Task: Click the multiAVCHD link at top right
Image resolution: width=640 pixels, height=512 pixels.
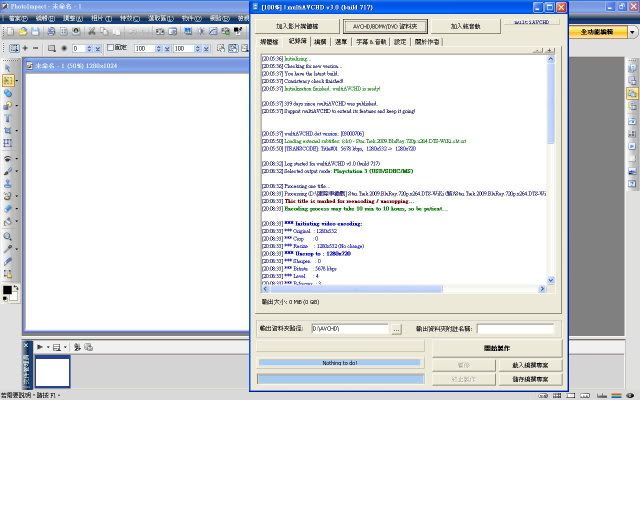Action: [531, 22]
